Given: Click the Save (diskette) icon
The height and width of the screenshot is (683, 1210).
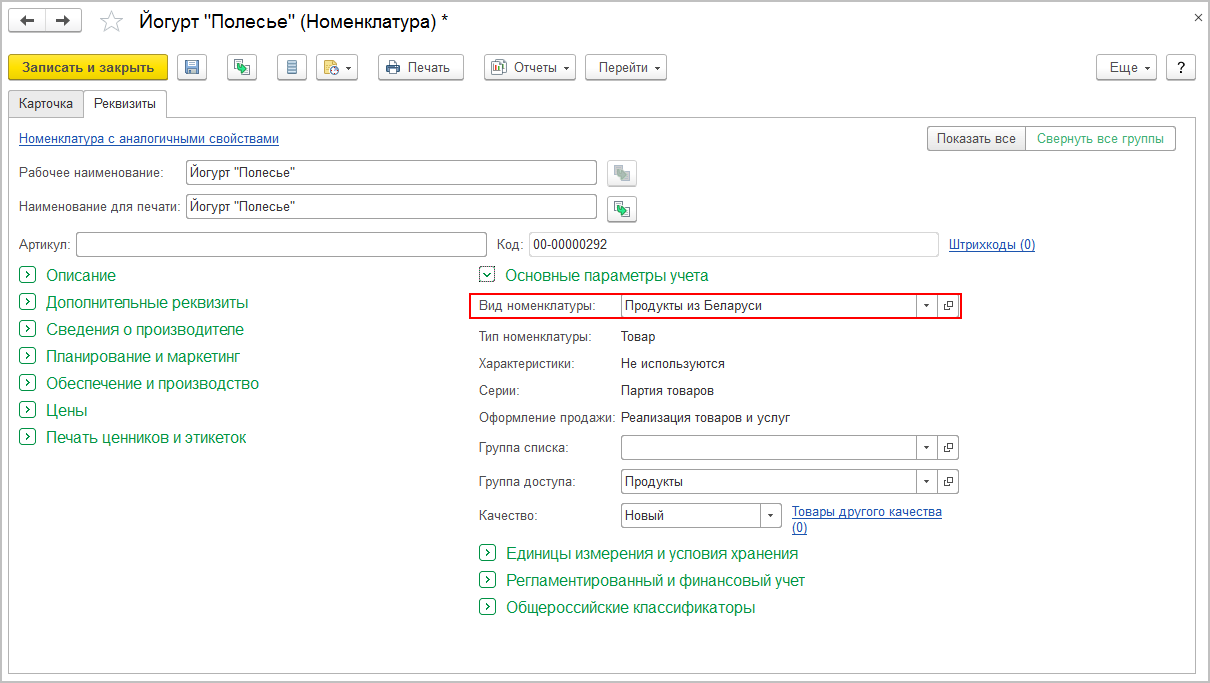Looking at the screenshot, I should (191, 67).
